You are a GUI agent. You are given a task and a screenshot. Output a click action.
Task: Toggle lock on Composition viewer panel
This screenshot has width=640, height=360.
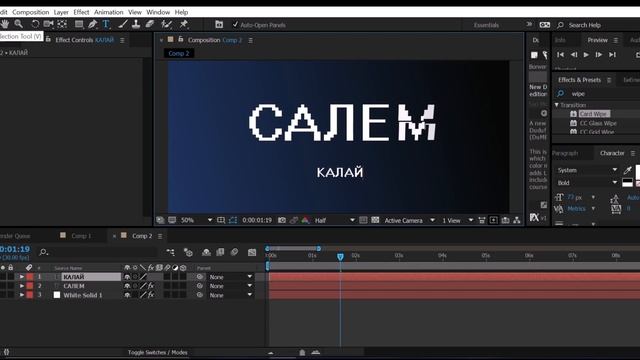pyautogui.click(x=180, y=40)
